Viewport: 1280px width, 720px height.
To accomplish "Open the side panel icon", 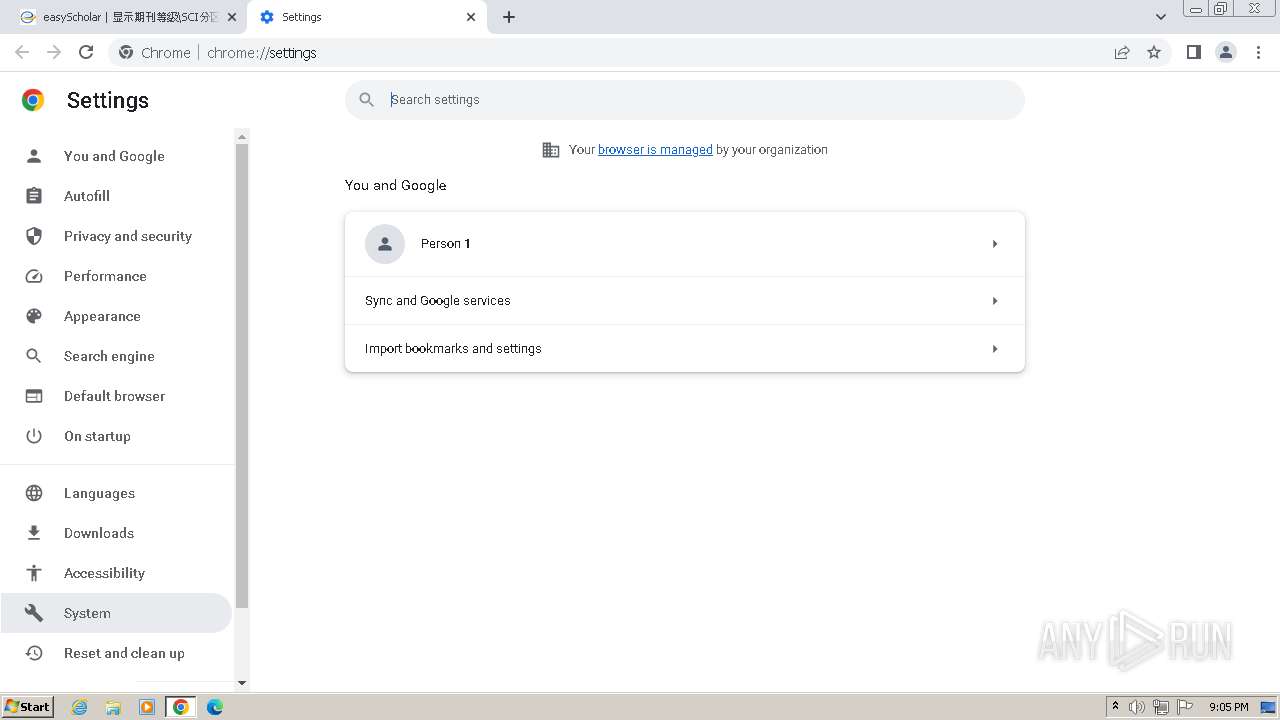I will click(1193, 52).
